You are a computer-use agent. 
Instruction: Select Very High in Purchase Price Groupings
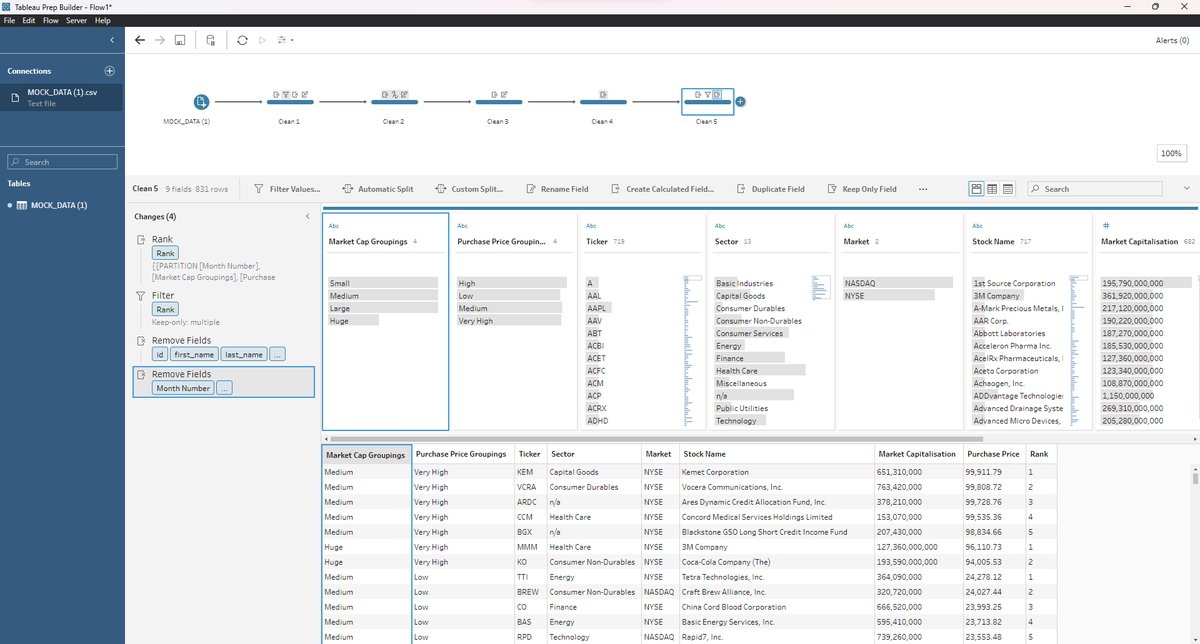pos(511,321)
